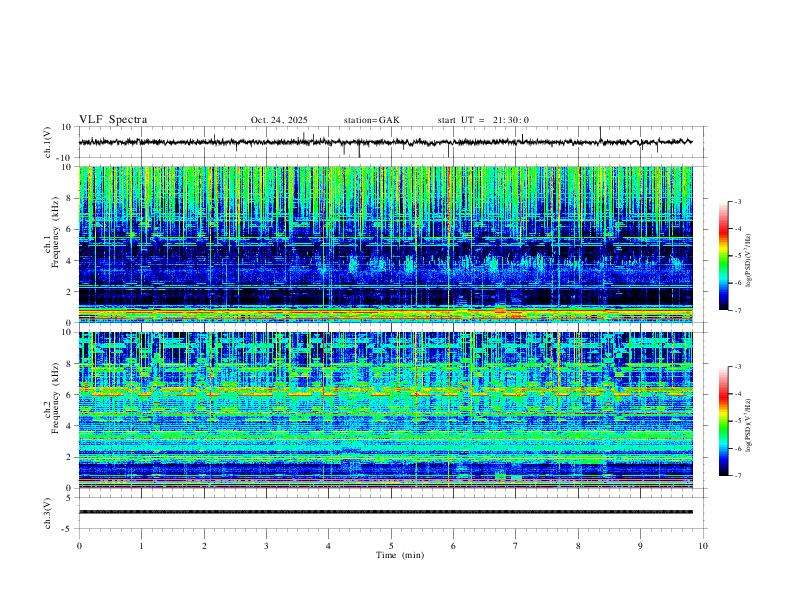The width and height of the screenshot is (792, 612).
Task: Select the date text "Oct. 24, 2025"
Action: tap(279, 120)
